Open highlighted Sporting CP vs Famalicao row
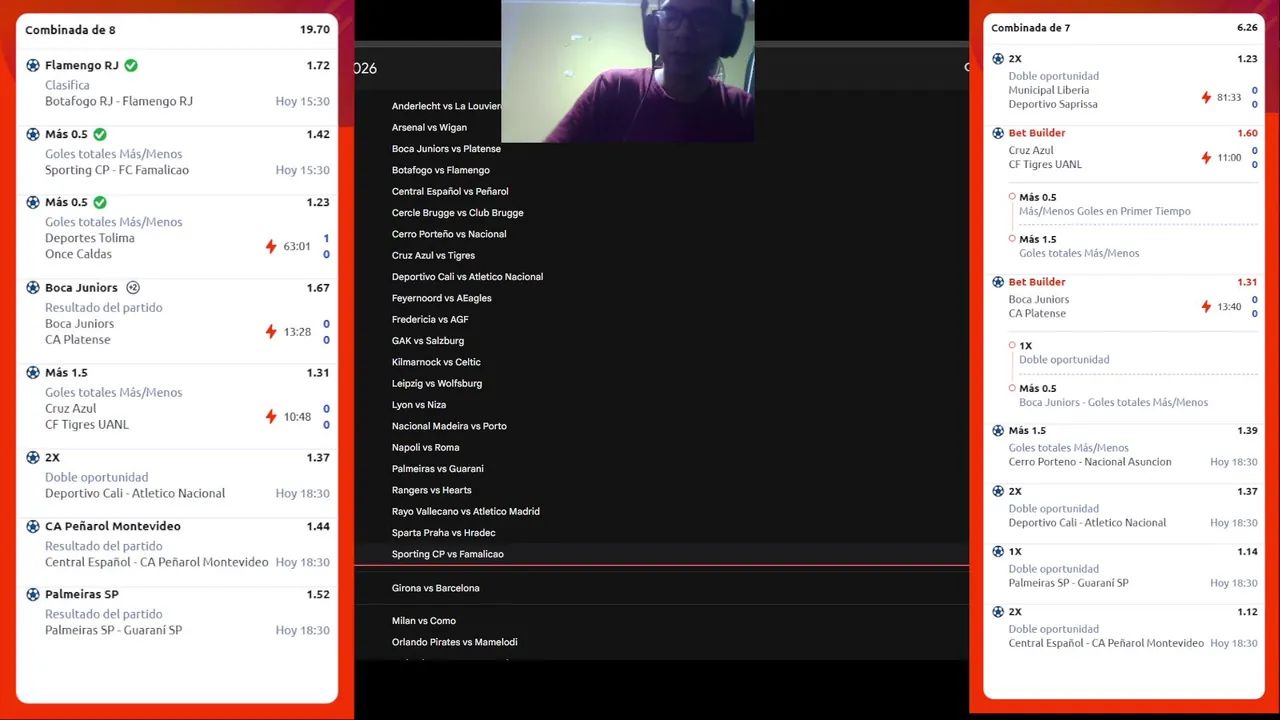 tap(661, 554)
